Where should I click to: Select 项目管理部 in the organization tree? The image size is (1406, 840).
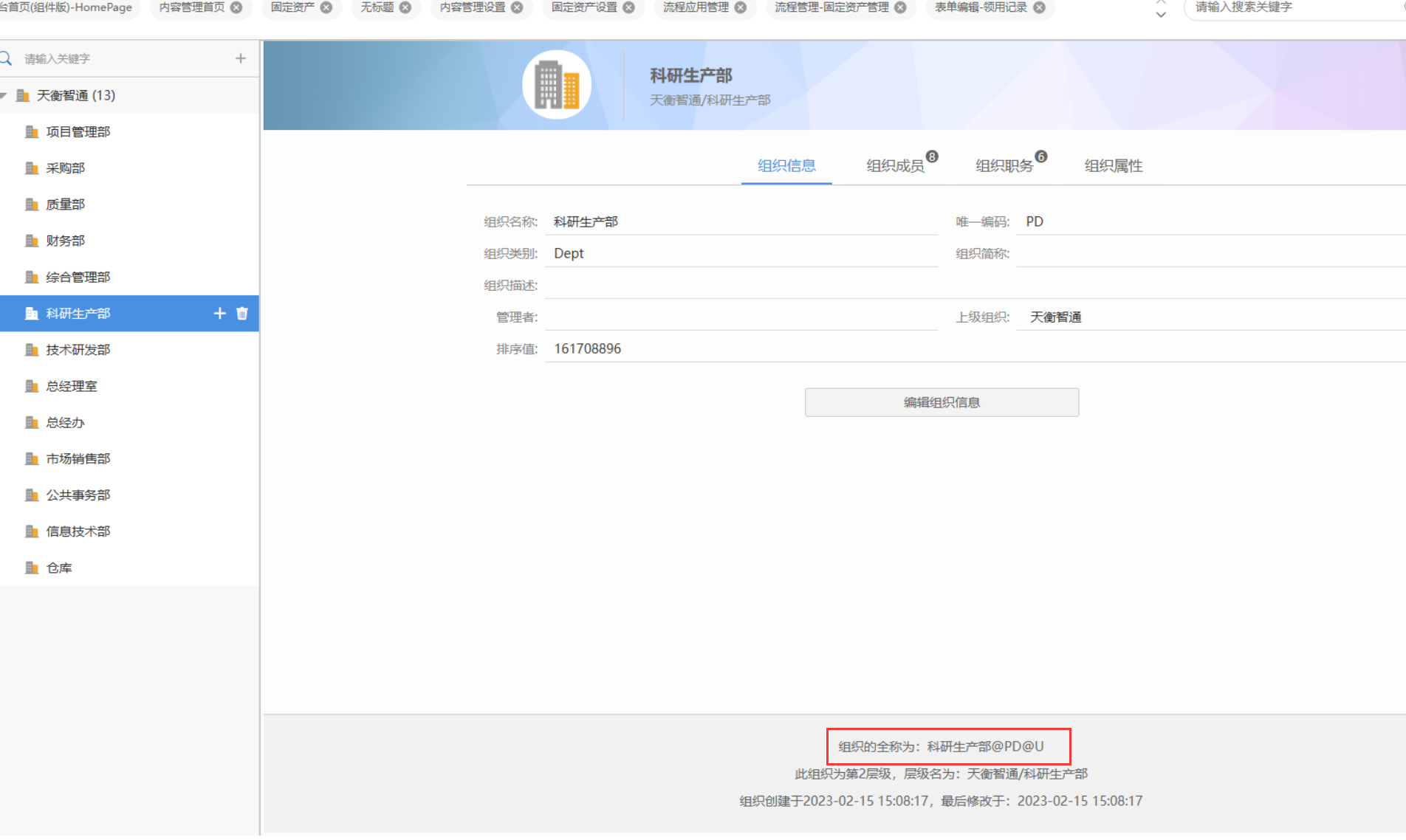coord(129,132)
